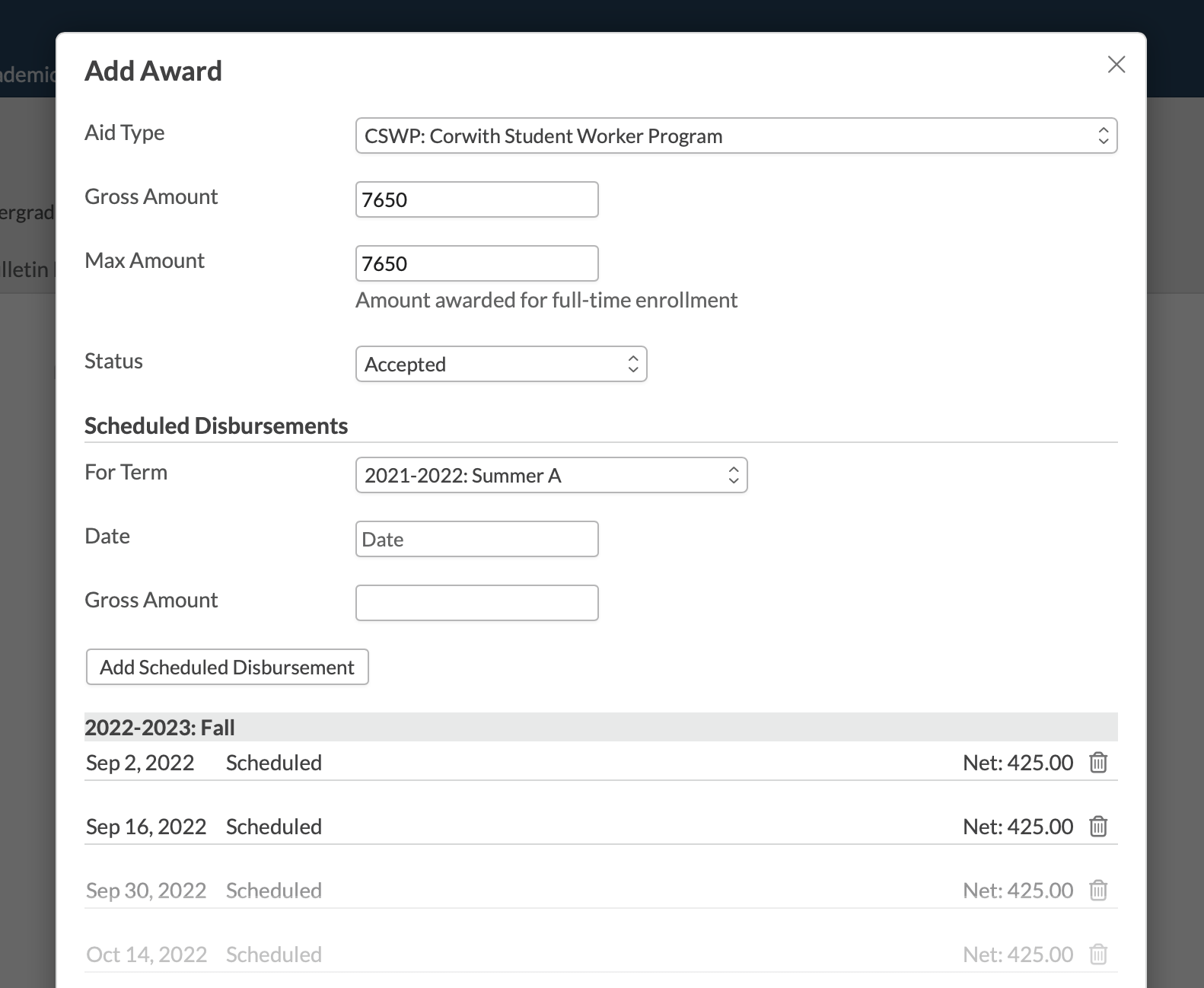Click the award Gross Amount field 7650
Viewport: 1204px width, 988px height.
tap(476, 199)
